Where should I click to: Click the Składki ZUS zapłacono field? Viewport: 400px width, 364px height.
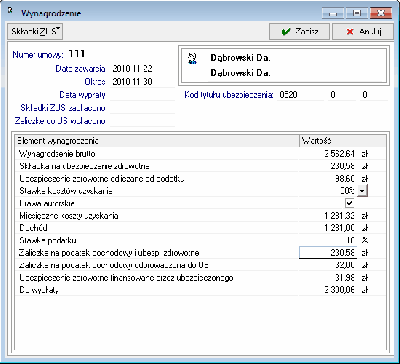[142, 108]
